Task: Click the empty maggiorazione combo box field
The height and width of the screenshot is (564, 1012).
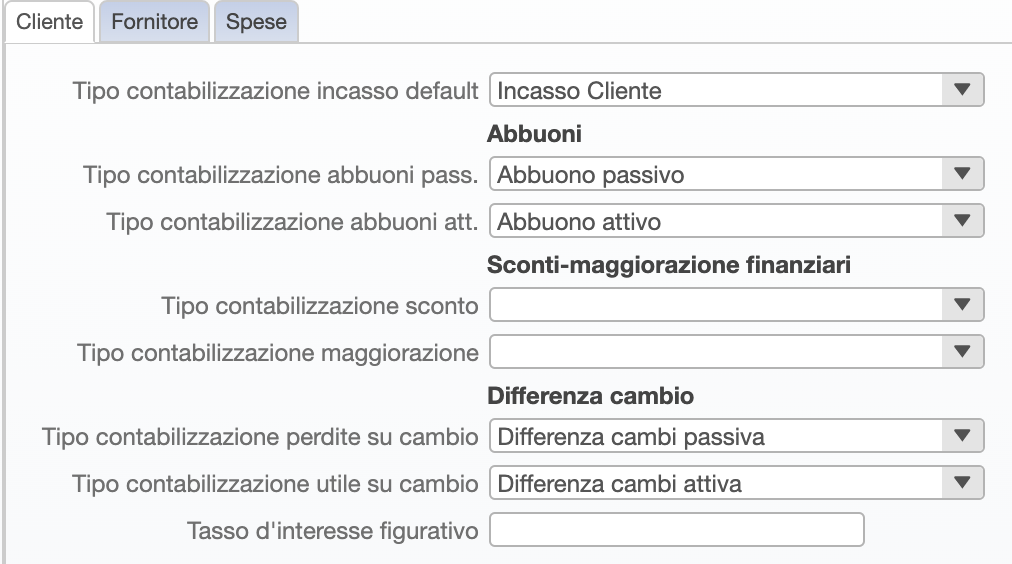Action: point(716,352)
